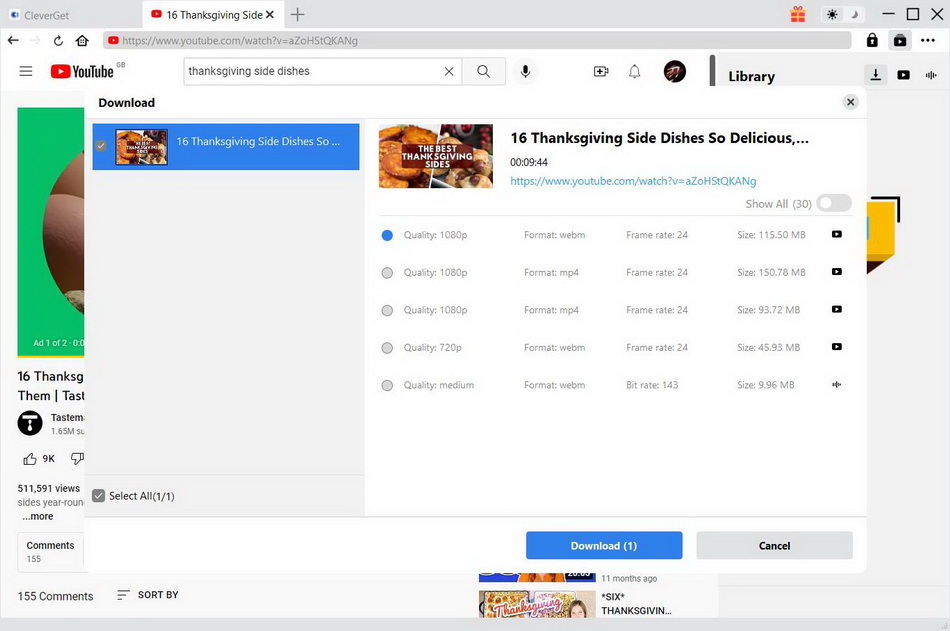This screenshot has height=631, width=950.
Task: Click the Comments 155 box
Action: click(51, 552)
